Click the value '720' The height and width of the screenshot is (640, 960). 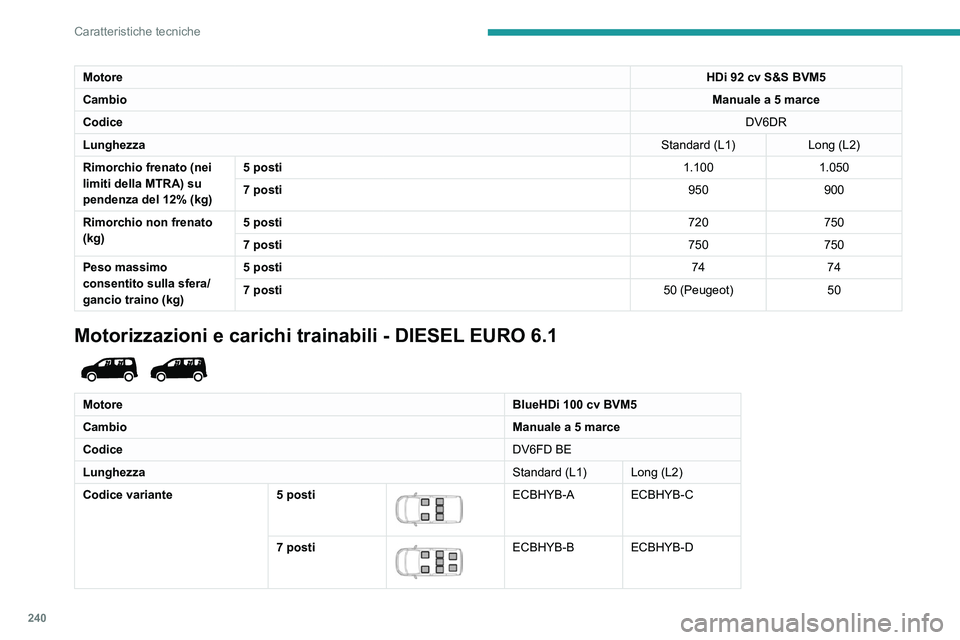point(698,222)
